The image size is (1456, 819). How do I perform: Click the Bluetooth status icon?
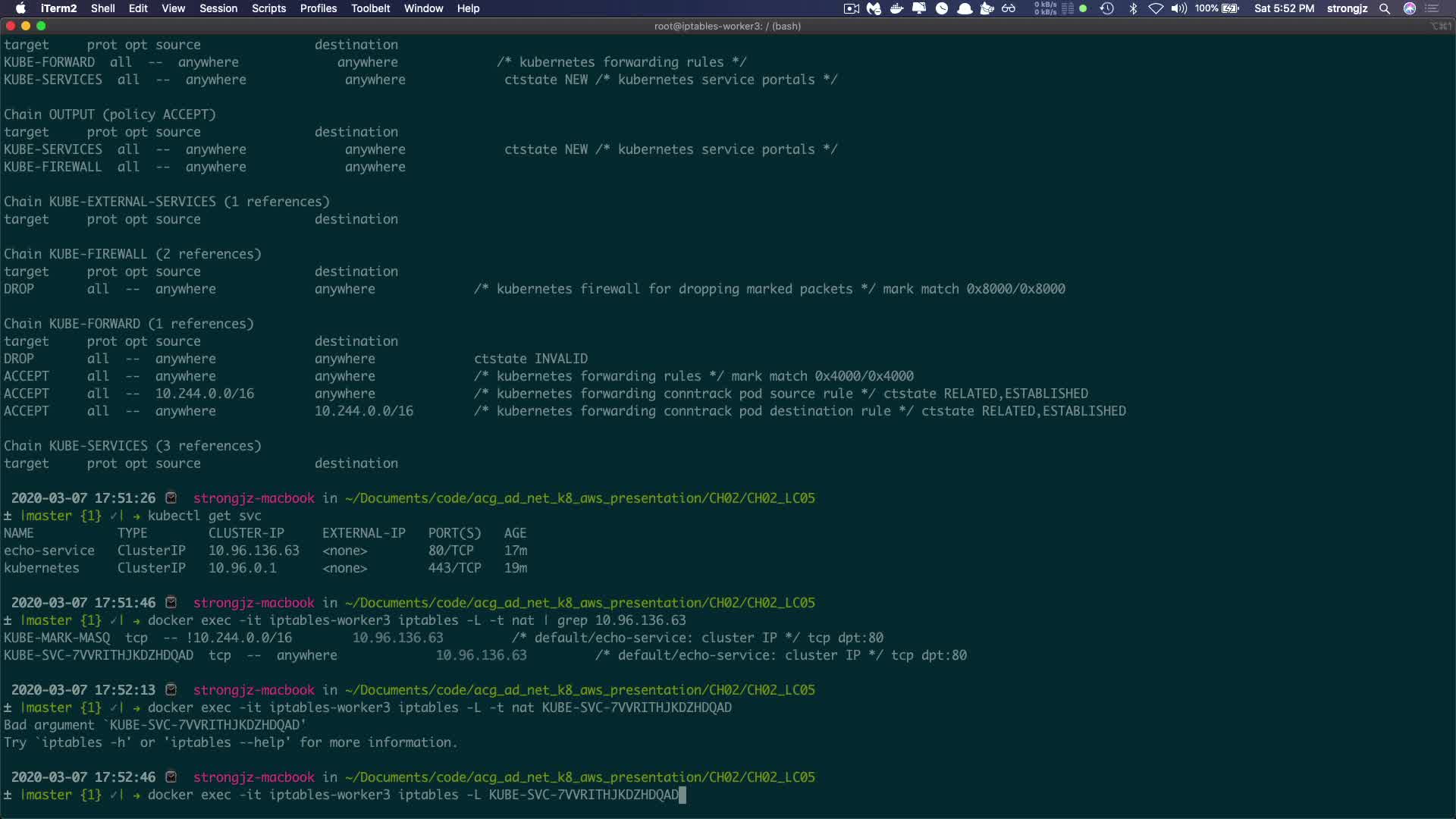[1133, 8]
